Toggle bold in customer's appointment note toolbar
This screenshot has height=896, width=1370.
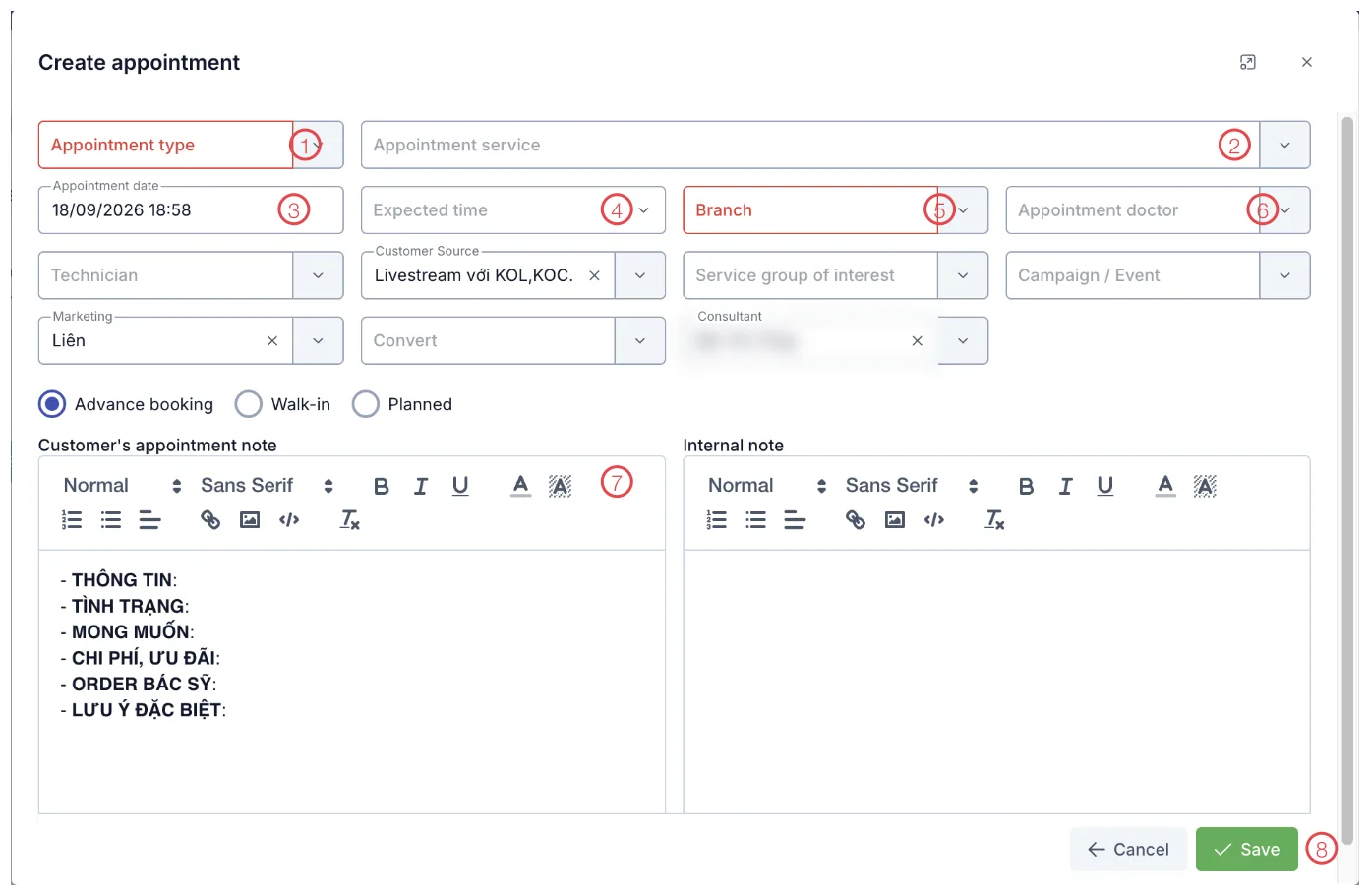point(382,486)
